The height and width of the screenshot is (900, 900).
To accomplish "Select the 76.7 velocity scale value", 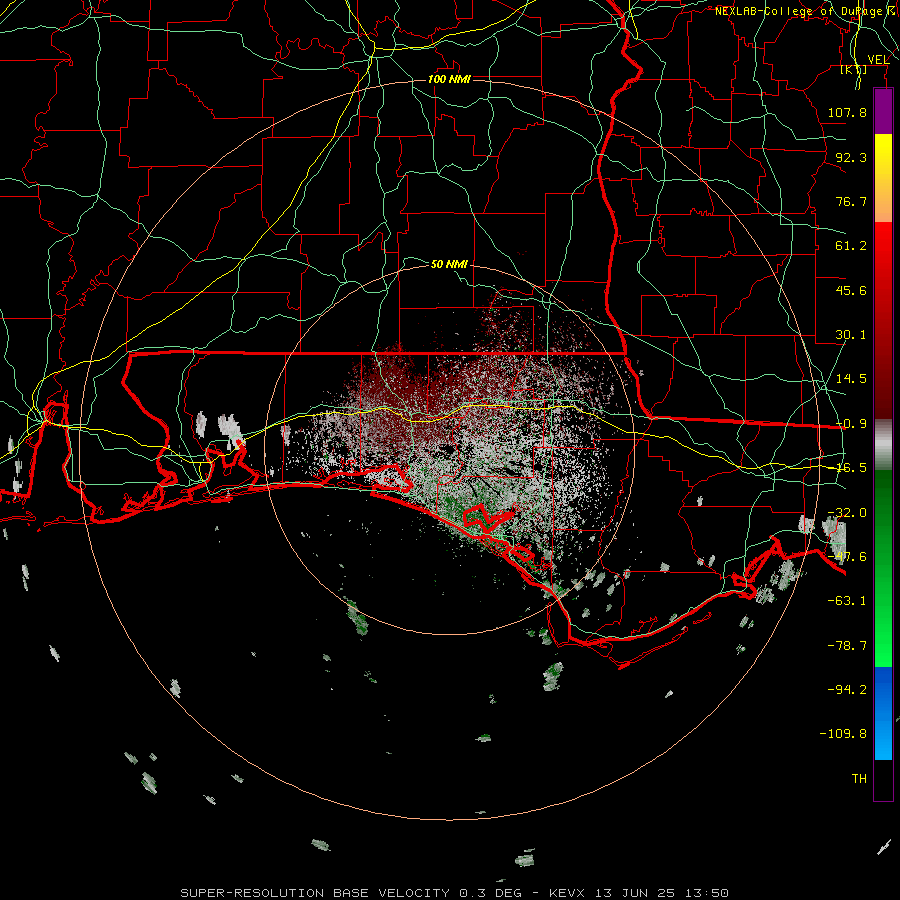I will 851,201.
